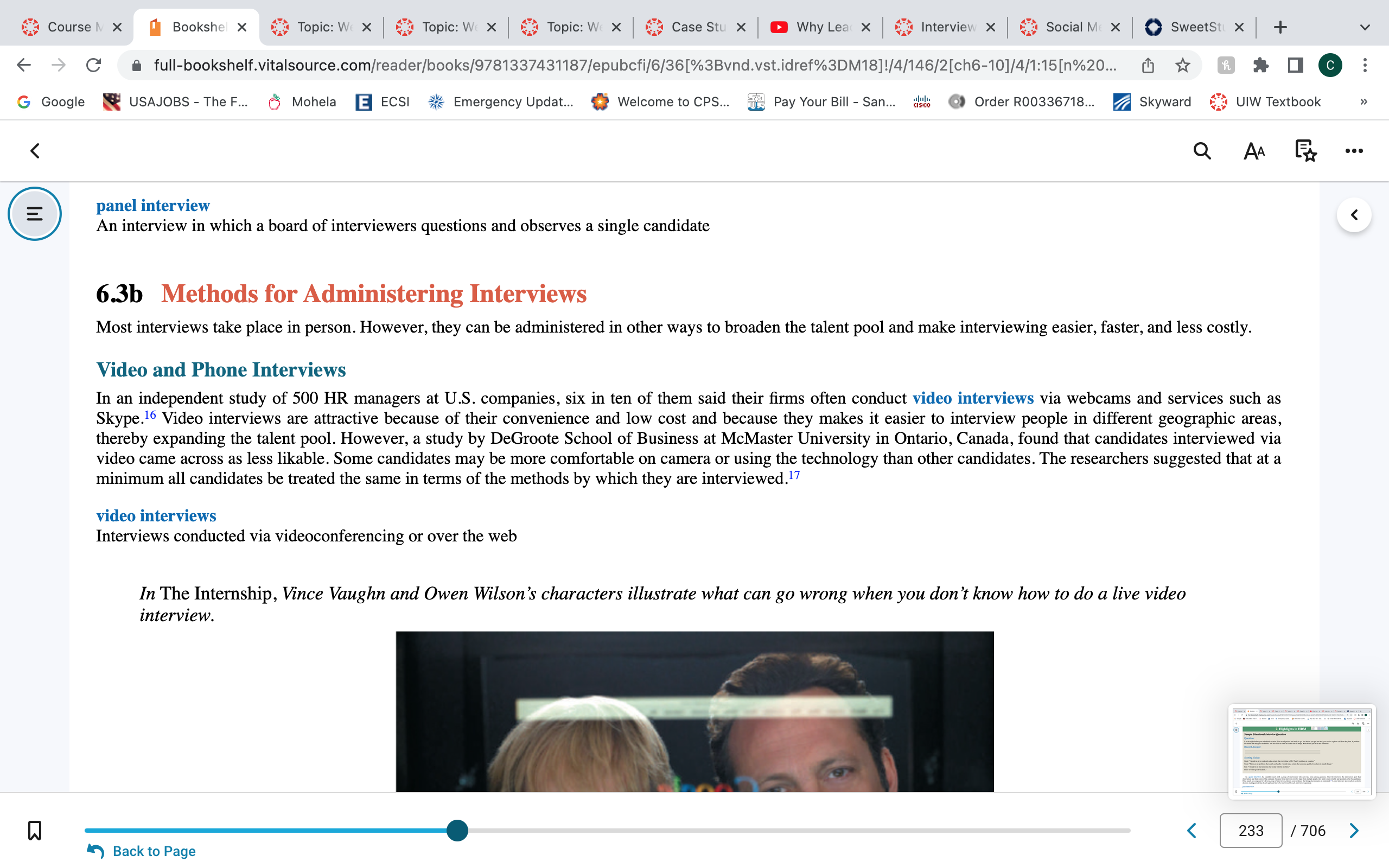Go back to the library
The image size is (1389, 868).
pos(35,151)
